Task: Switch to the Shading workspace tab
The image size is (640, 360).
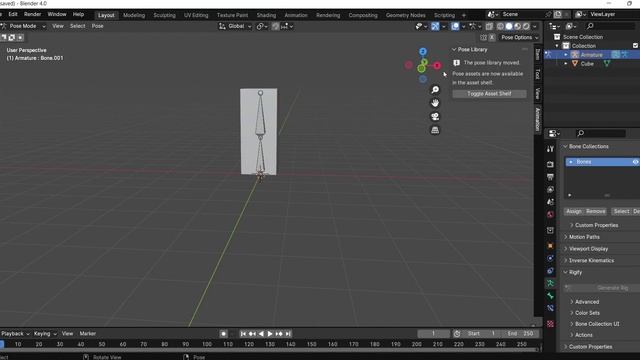Action: [266, 15]
